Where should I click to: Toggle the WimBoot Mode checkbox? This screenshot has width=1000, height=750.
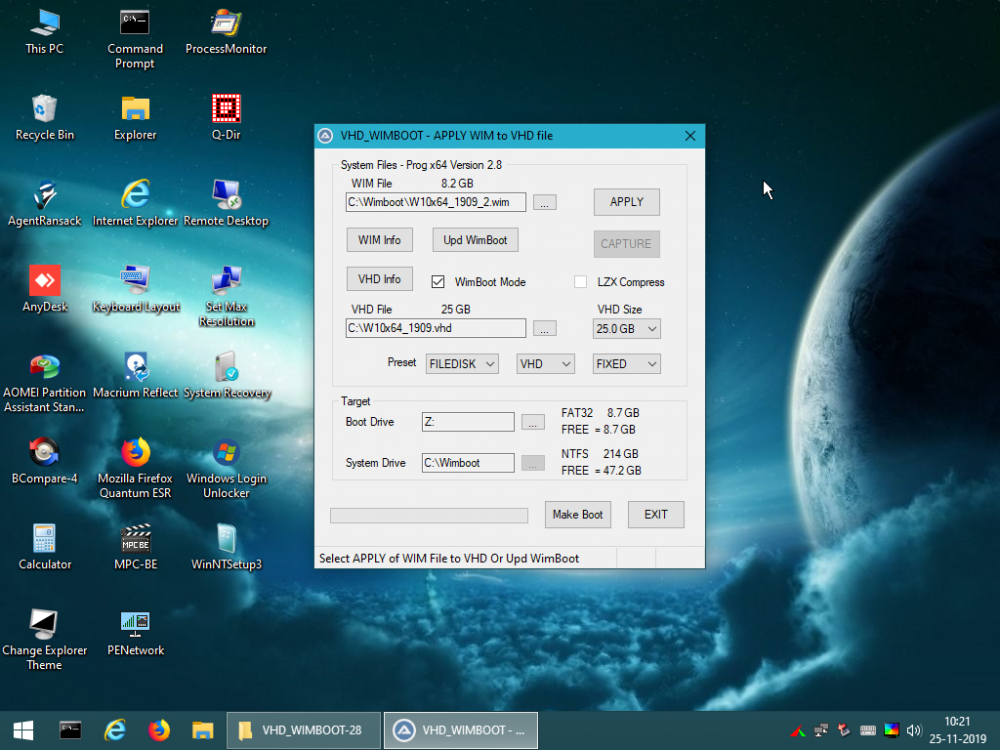pyautogui.click(x=438, y=282)
